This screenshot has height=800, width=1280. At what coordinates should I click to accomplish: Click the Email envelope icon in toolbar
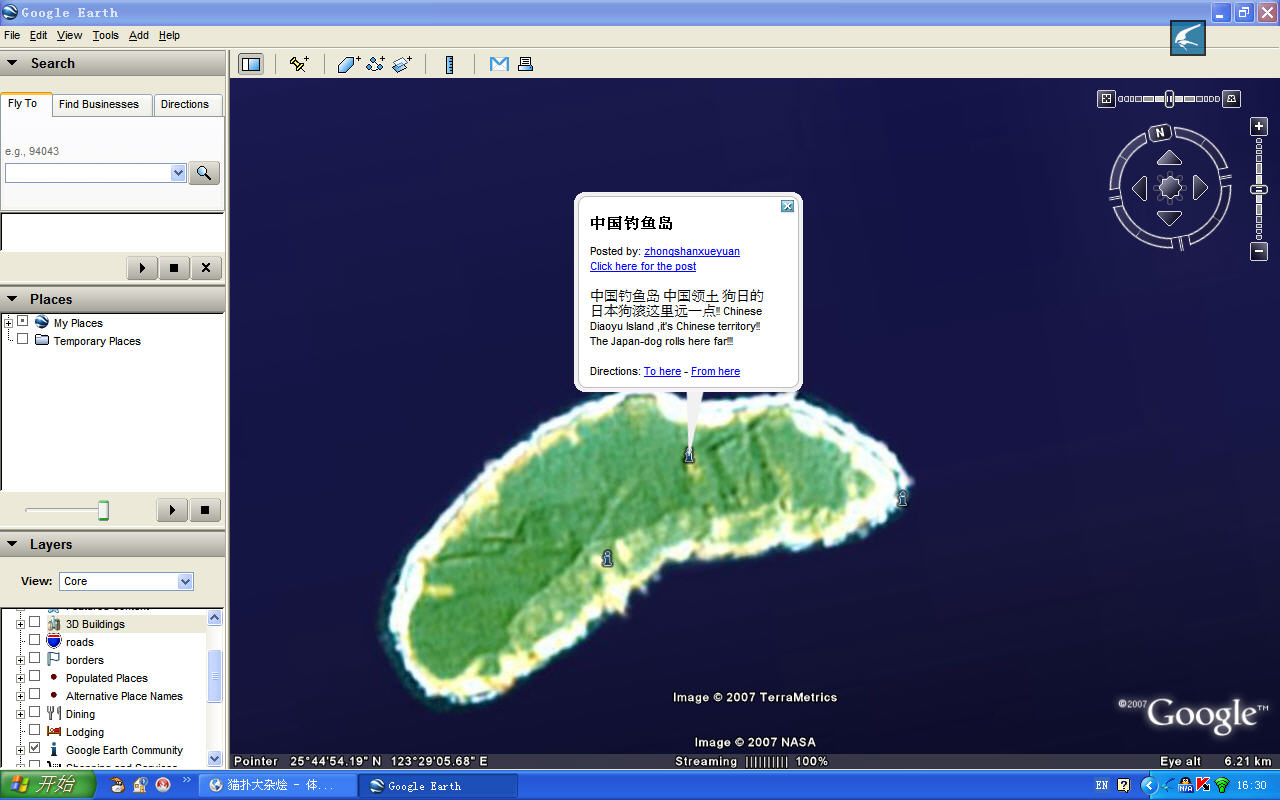[x=499, y=64]
